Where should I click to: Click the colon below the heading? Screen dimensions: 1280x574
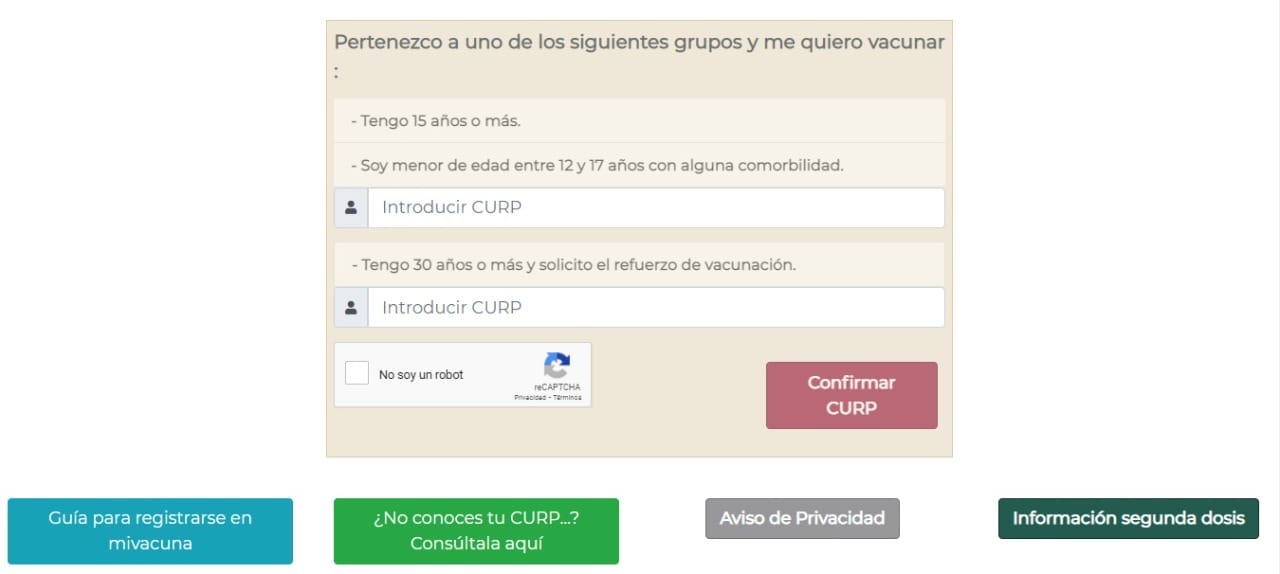point(337,72)
